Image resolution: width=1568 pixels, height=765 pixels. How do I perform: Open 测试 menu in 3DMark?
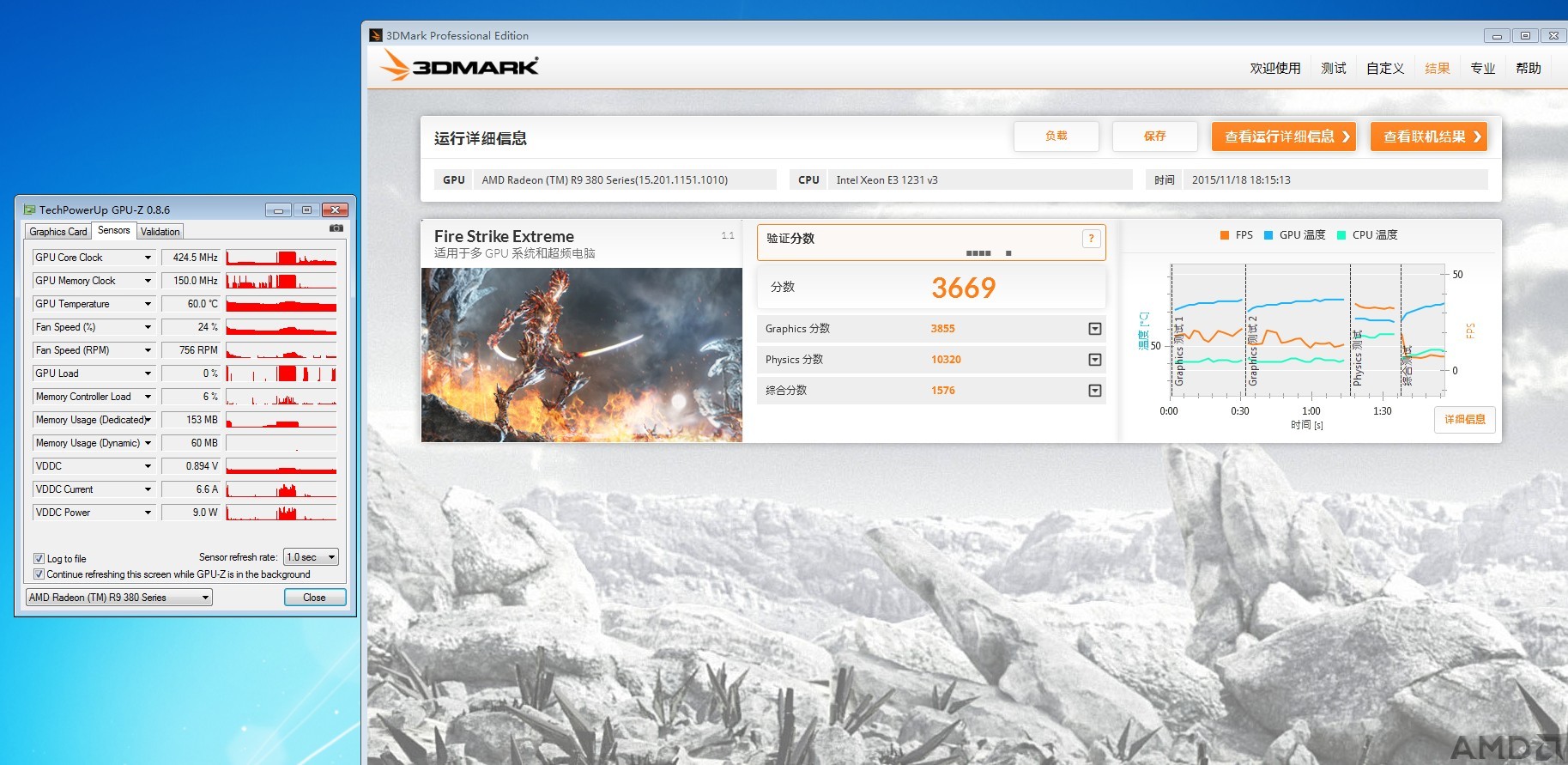tap(1334, 68)
